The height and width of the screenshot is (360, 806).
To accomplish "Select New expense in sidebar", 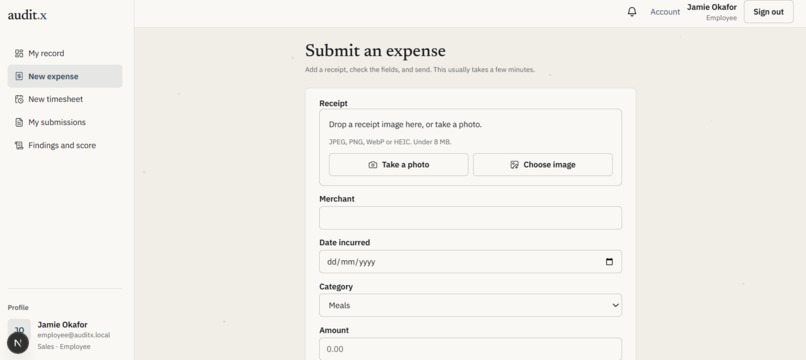I will pos(65,76).
